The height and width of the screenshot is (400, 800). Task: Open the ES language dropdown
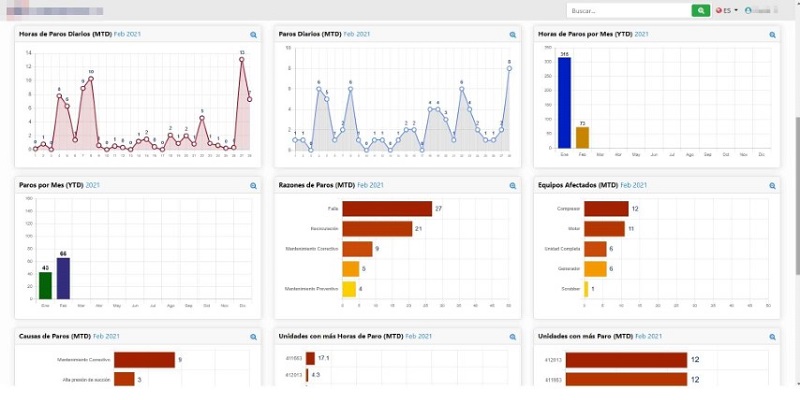pyautogui.click(x=727, y=10)
